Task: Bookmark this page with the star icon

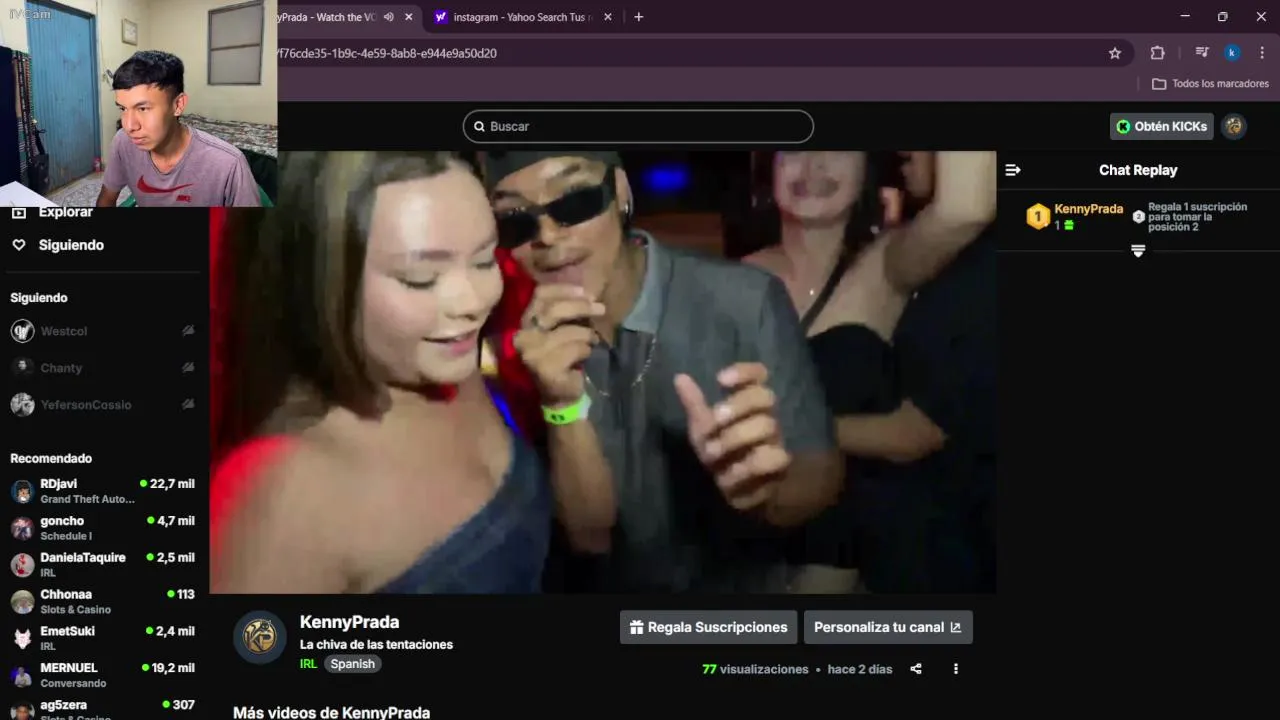Action: (x=1115, y=53)
